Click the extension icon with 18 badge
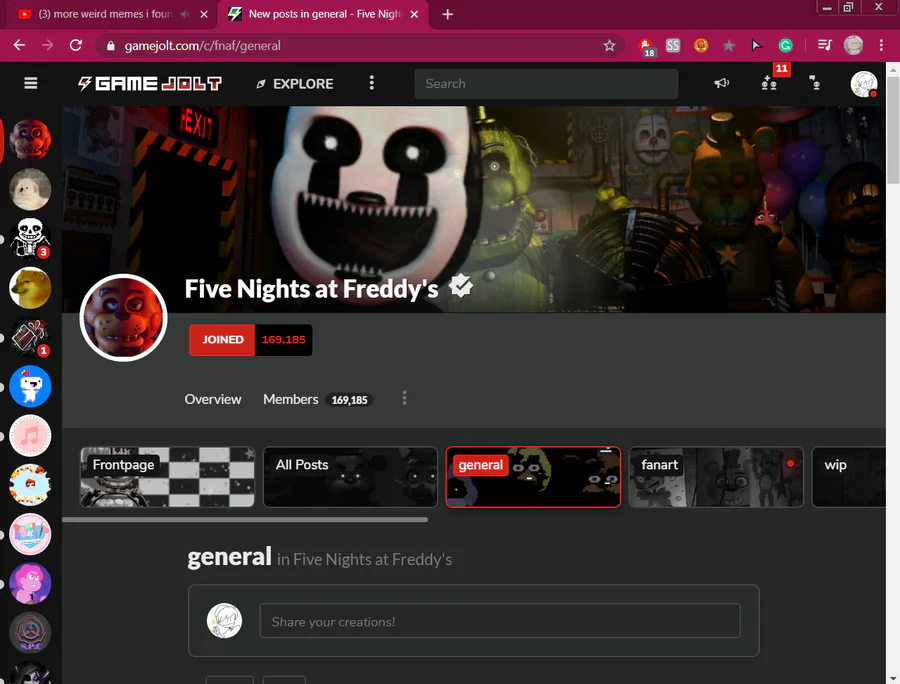Viewport: 900px width, 684px height. 646,46
